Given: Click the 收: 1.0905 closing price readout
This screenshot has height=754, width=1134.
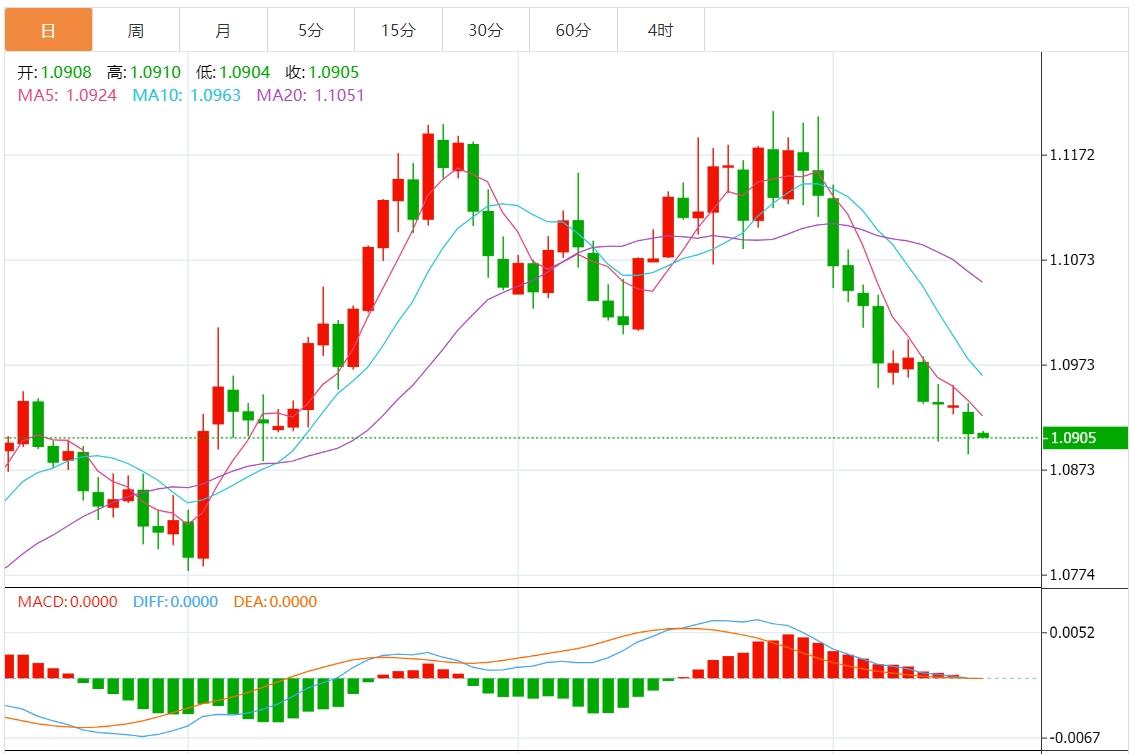Looking at the screenshot, I should coord(321,72).
